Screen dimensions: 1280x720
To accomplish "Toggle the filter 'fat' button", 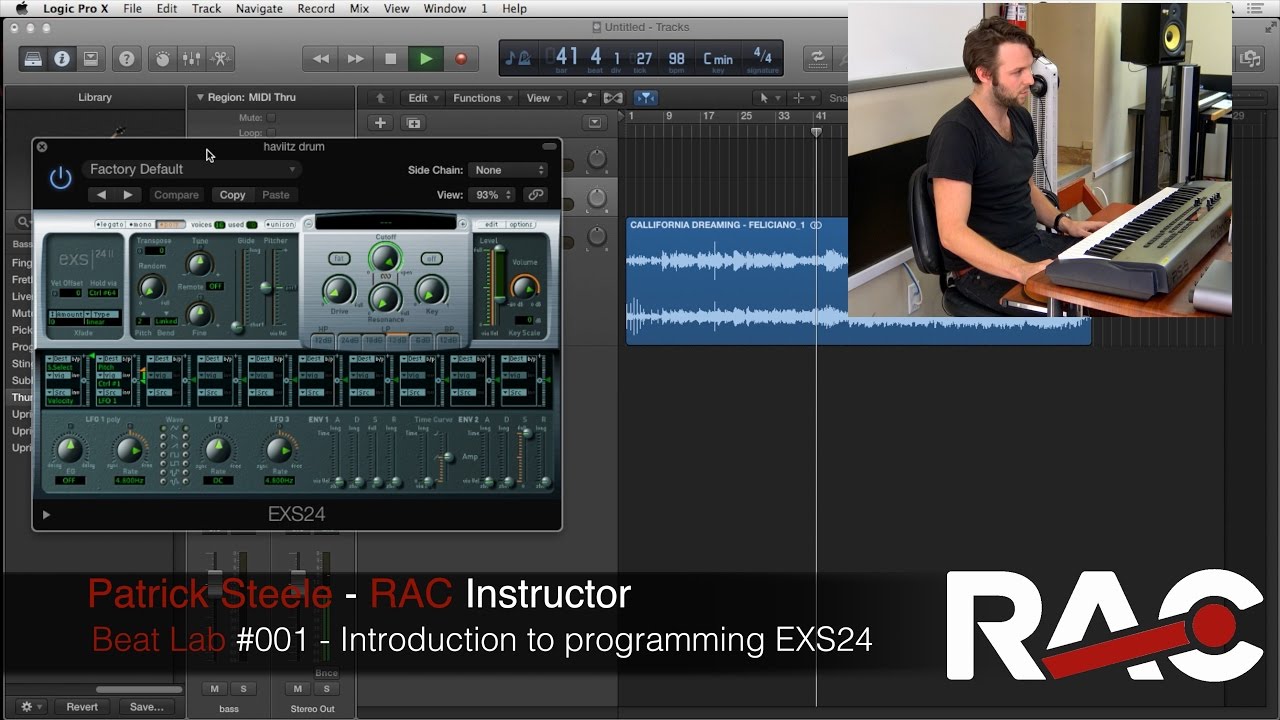I will (339, 258).
